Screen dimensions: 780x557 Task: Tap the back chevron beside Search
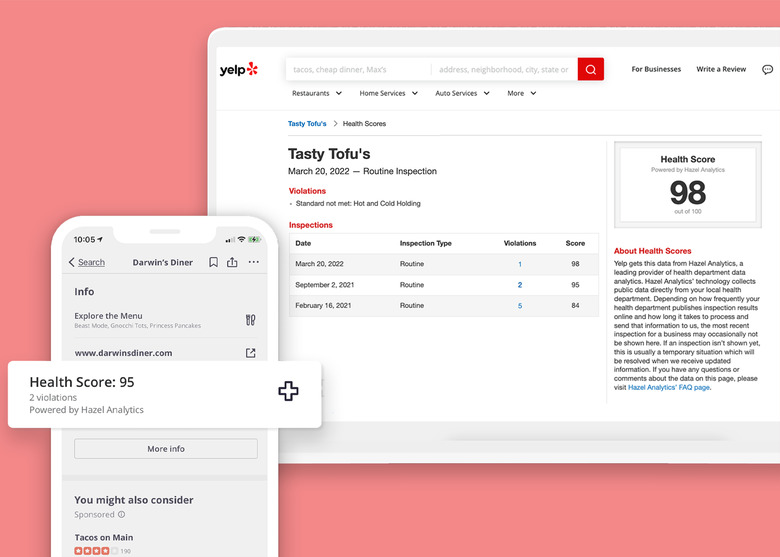[72, 262]
